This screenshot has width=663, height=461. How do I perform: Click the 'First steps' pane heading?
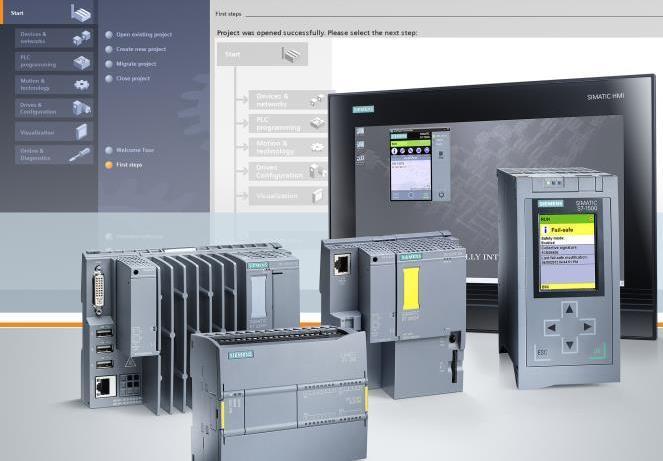click(228, 14)
